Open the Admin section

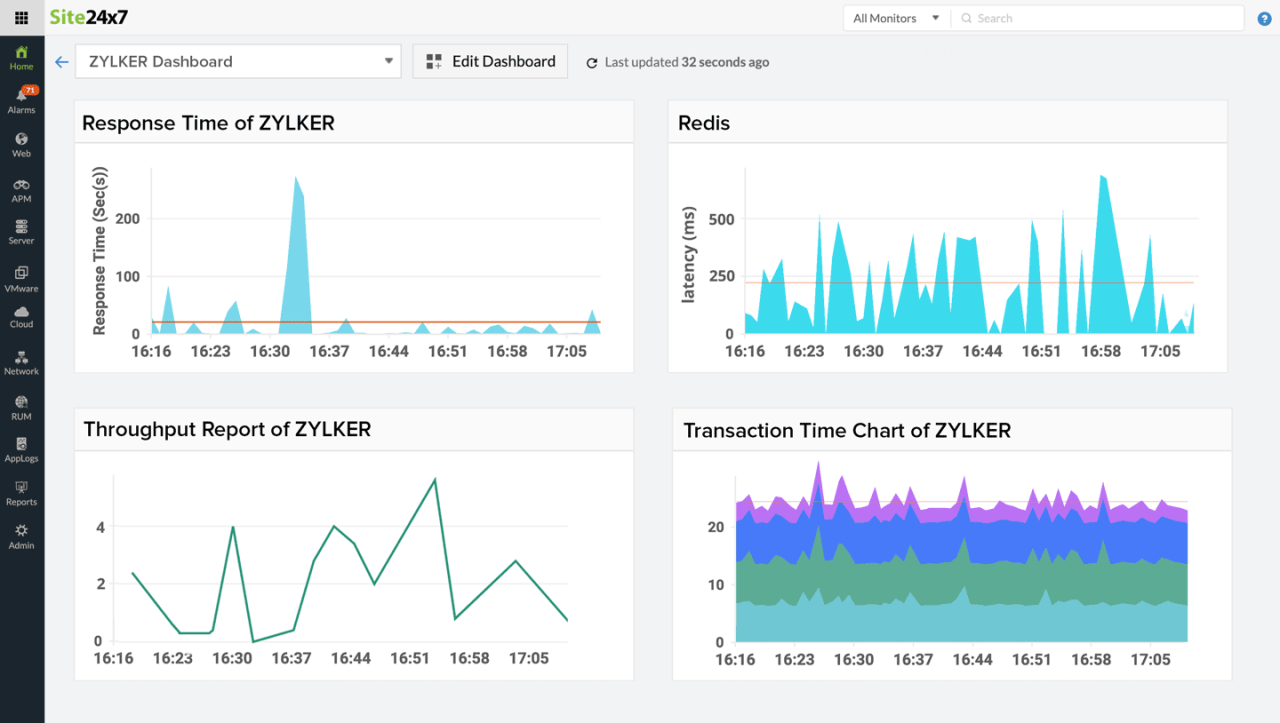point(21,535)
